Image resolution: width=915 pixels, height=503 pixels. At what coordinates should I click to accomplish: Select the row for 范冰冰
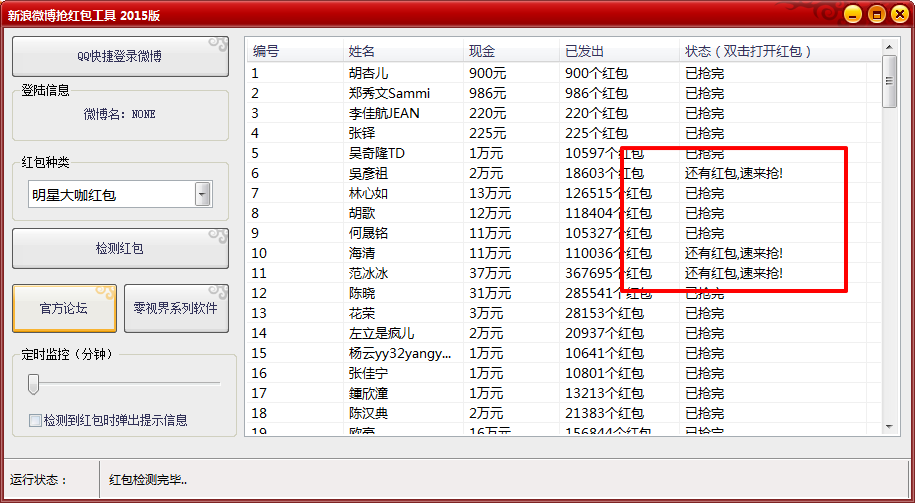(564, 273)
